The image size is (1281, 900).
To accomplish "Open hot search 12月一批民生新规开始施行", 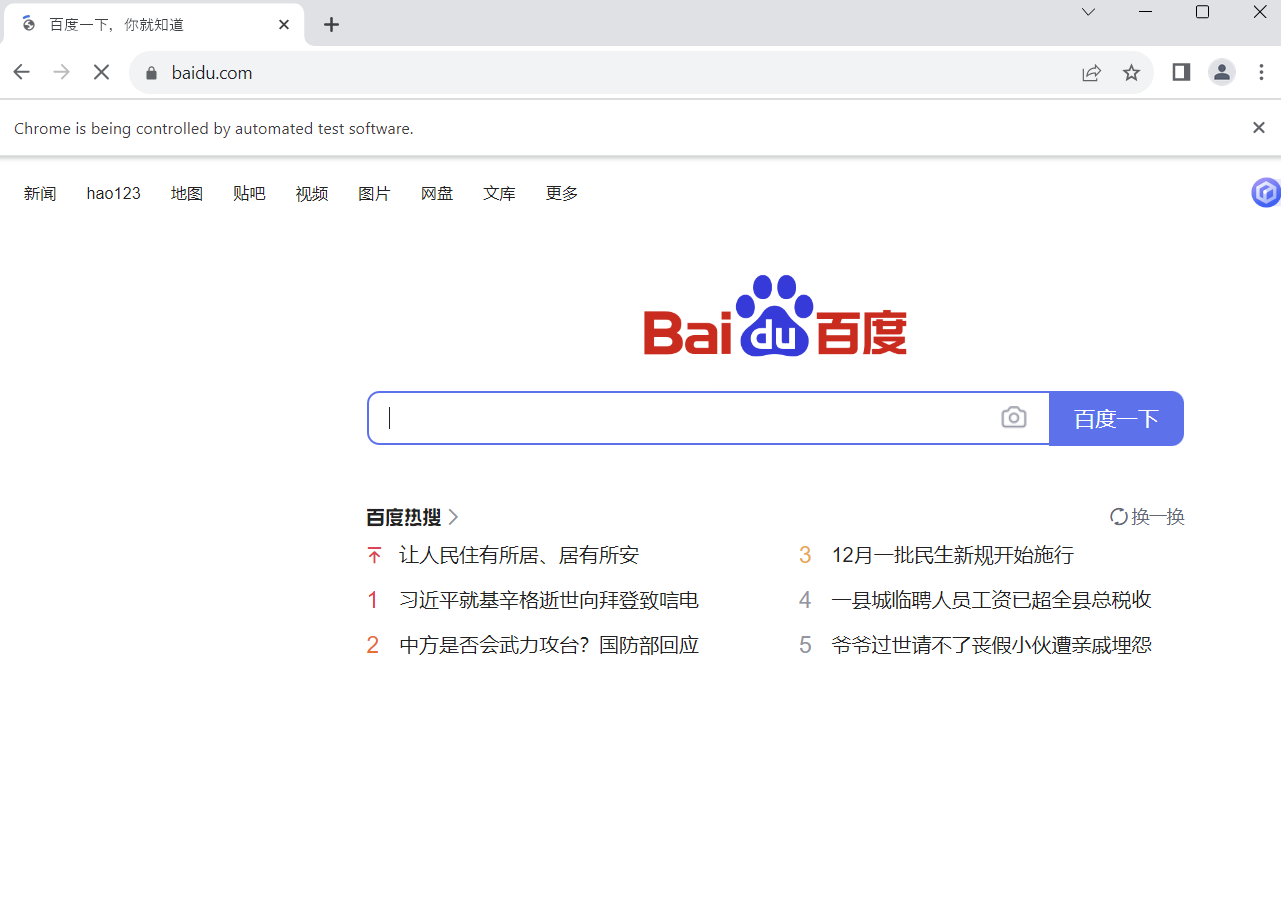I will (x=953, y=555).
